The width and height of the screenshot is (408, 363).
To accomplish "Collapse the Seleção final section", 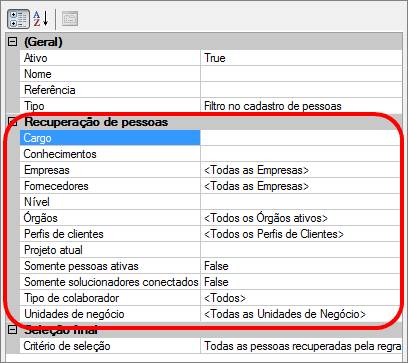I will [x=12, y=330].
